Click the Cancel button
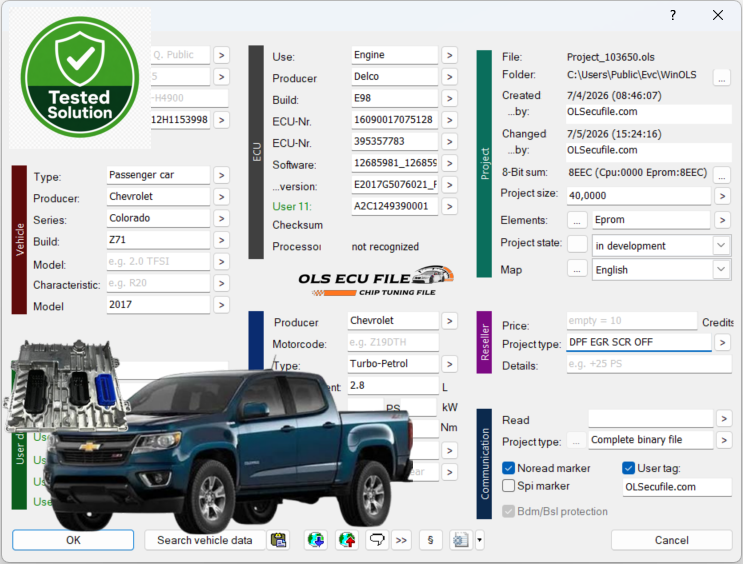743x564 pixels. coord(671,540)
